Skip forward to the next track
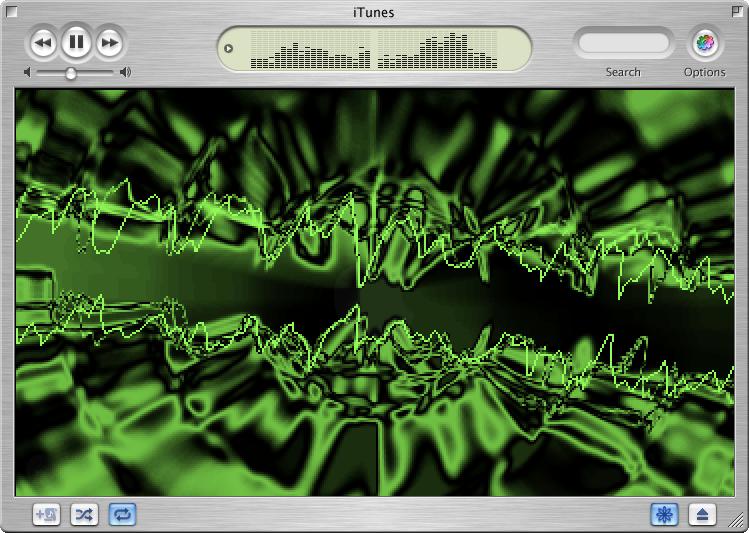Screen dimensions: 749x533 (x=110, y=43)
